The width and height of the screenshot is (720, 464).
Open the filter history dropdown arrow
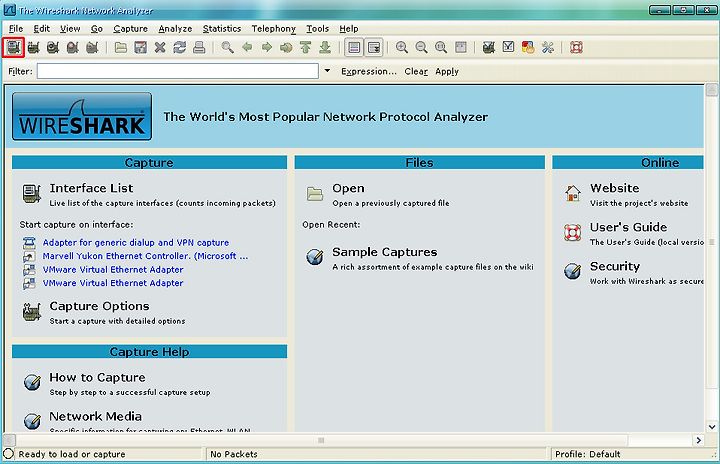[x=327, y=71]
